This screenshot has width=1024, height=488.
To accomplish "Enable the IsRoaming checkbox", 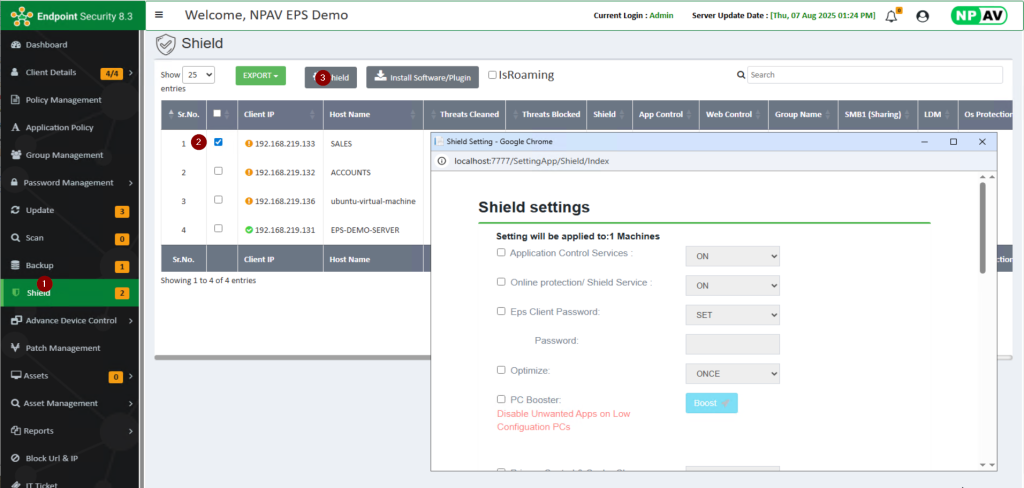I will click(492, 75).
